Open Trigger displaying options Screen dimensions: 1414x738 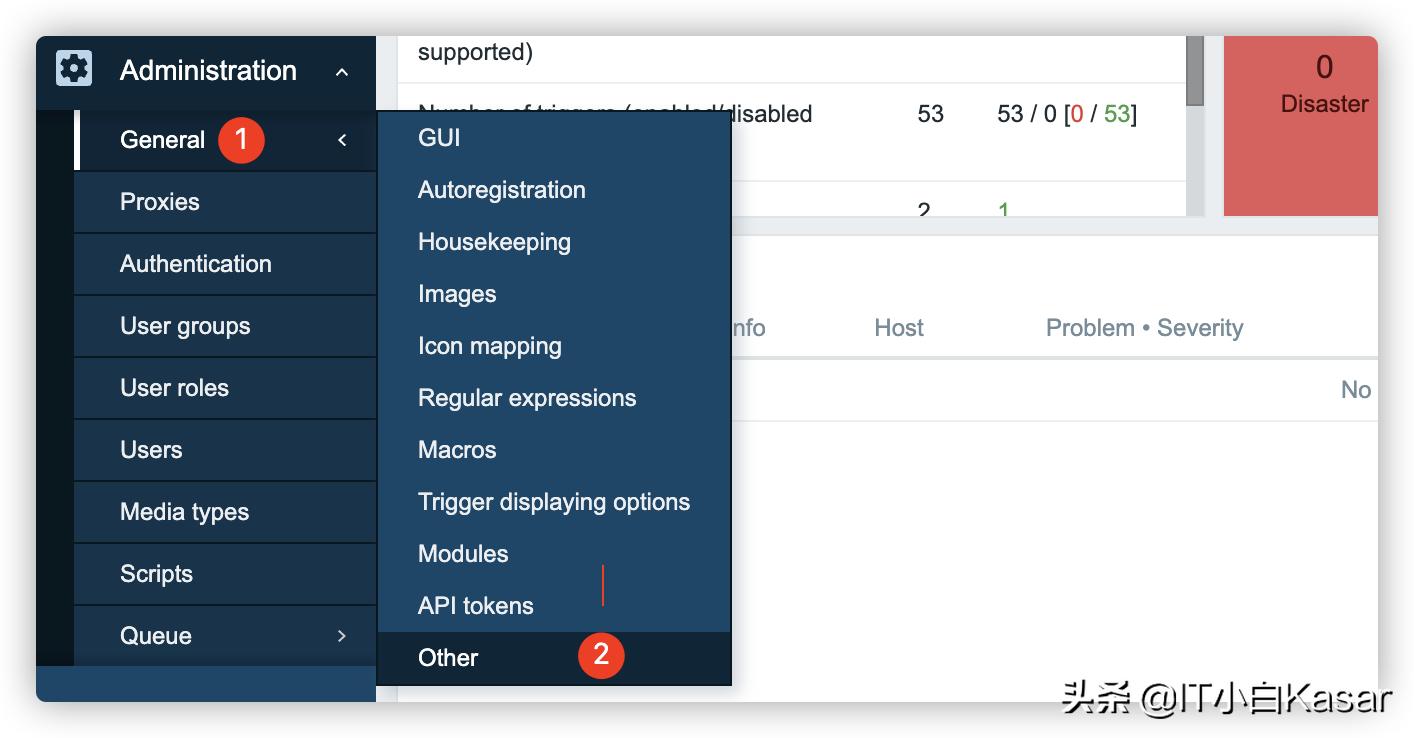click(x=554, y=501)
